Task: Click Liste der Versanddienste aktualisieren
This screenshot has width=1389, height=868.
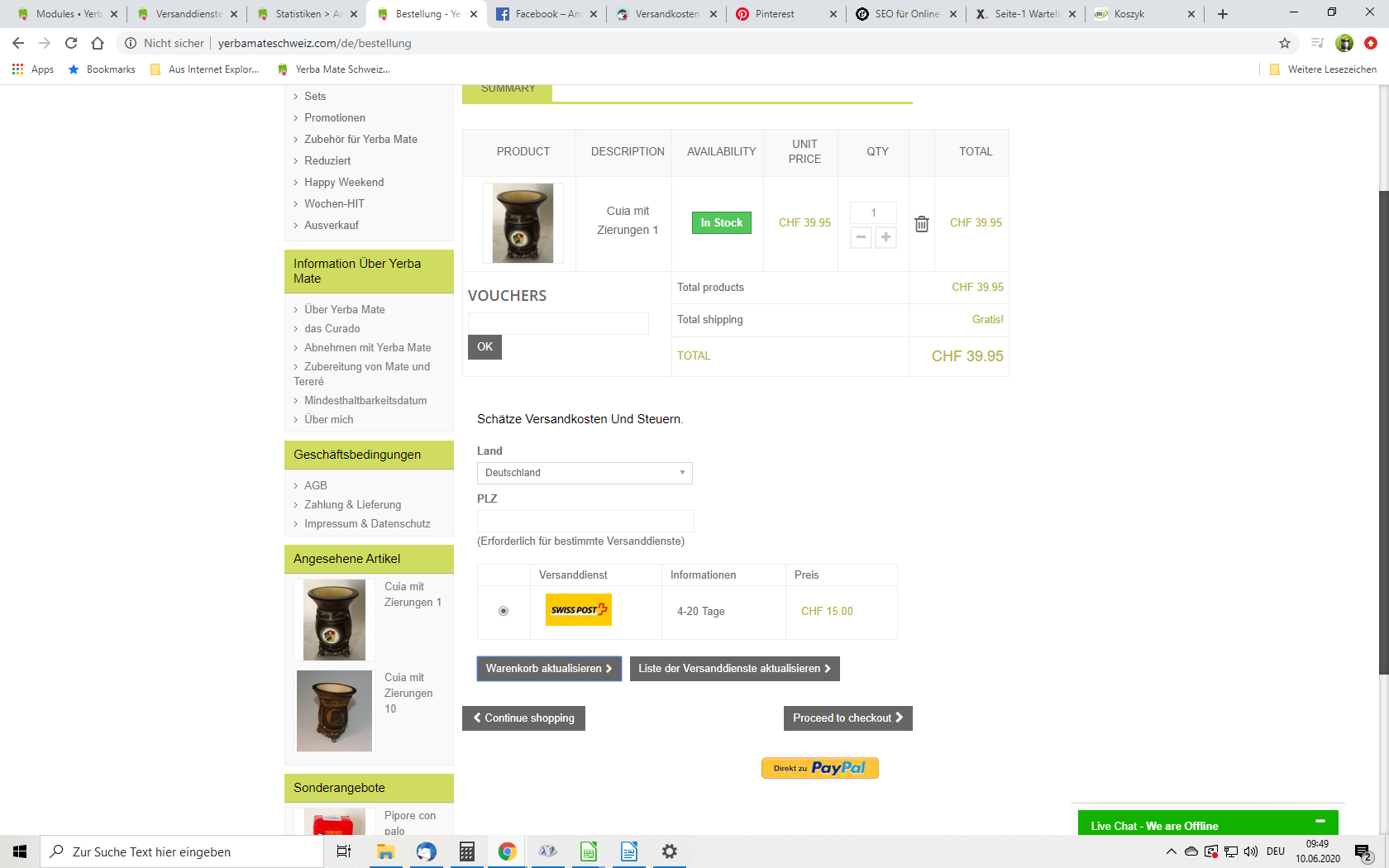Action: 735,669
